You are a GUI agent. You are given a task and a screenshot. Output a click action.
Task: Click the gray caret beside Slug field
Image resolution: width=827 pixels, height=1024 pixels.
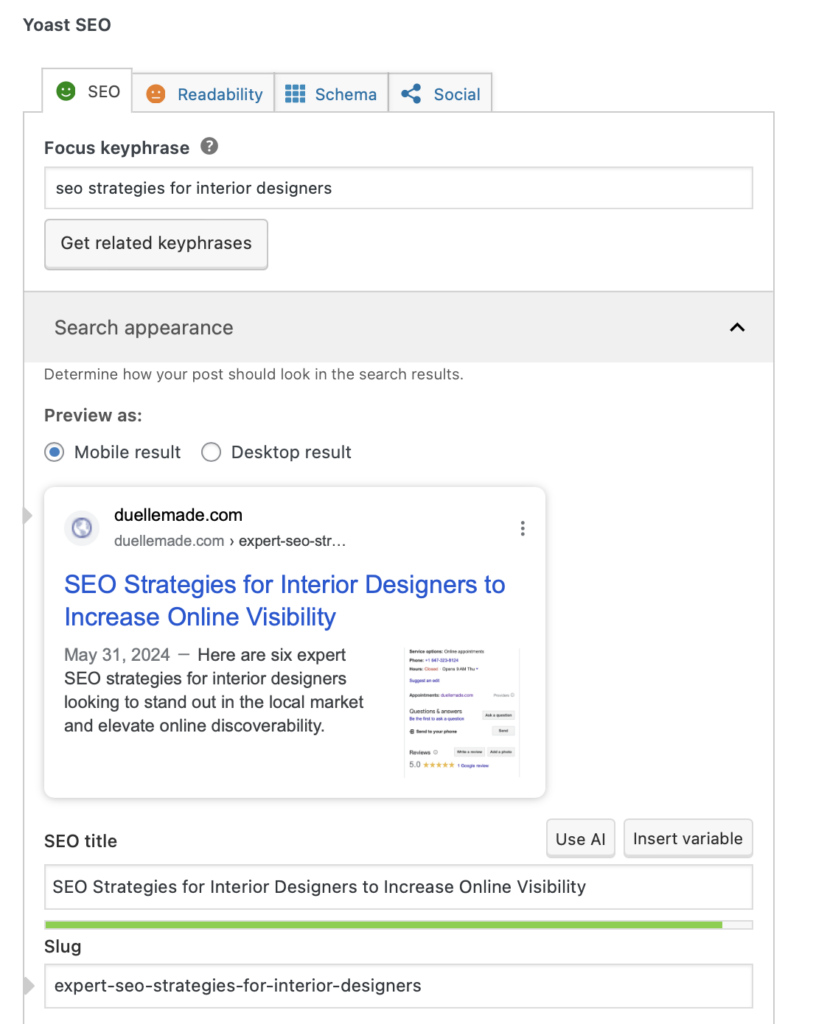pyautogui.click(x=29, y=985)
